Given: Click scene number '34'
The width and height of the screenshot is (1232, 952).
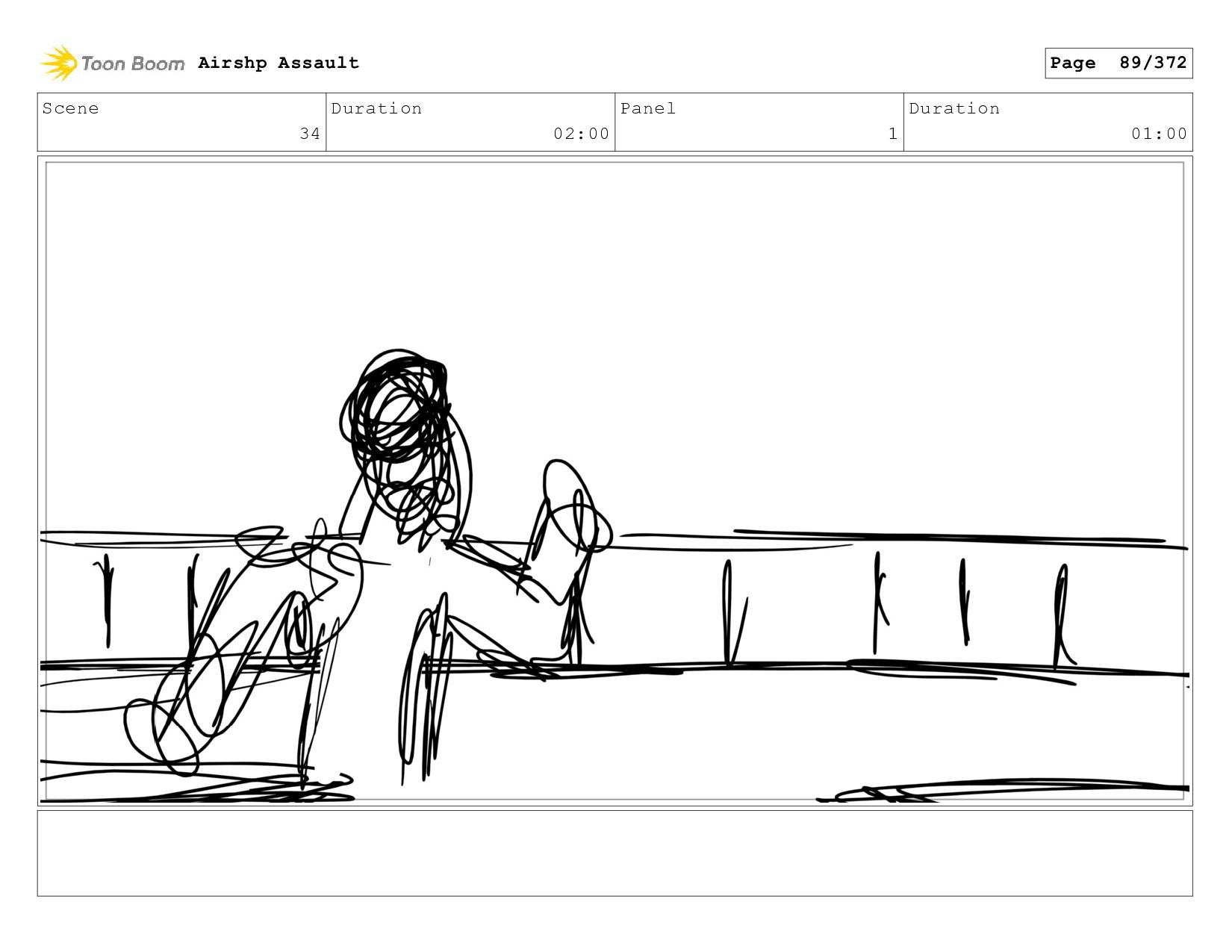Looking at the screenshot, I should pos(310,134).
